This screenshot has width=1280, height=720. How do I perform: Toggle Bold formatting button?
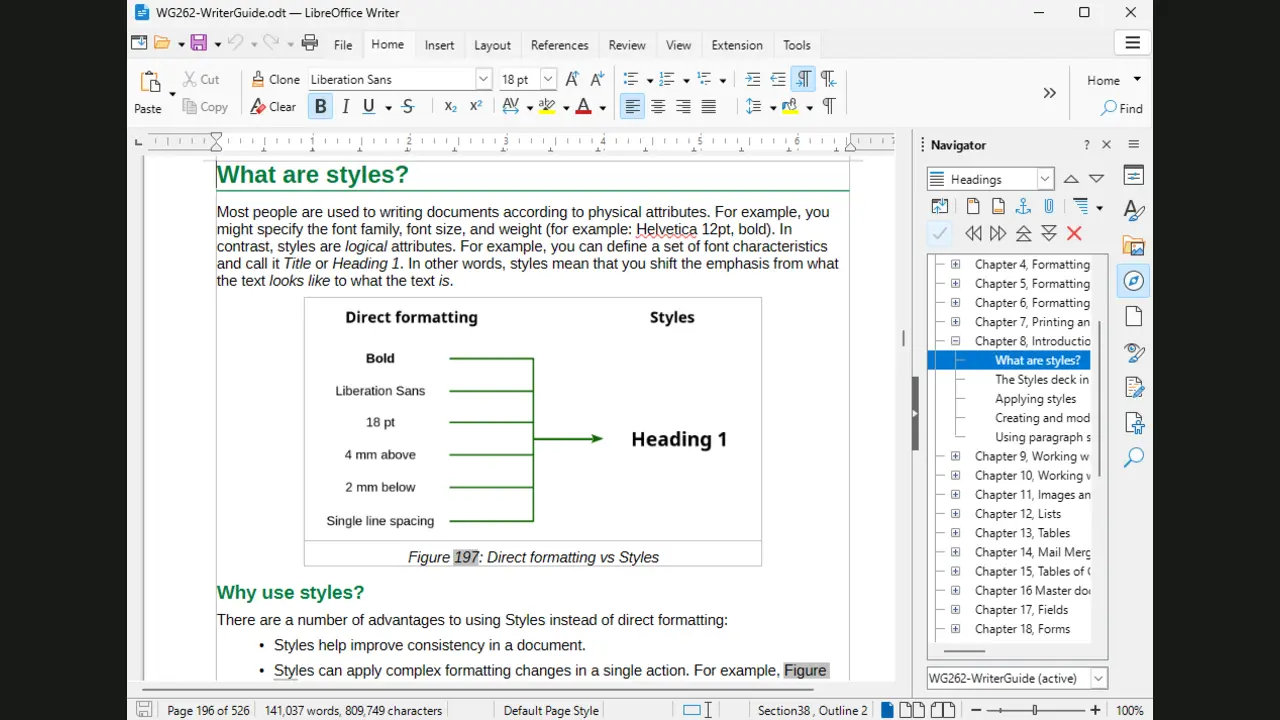tap(320, 107)
